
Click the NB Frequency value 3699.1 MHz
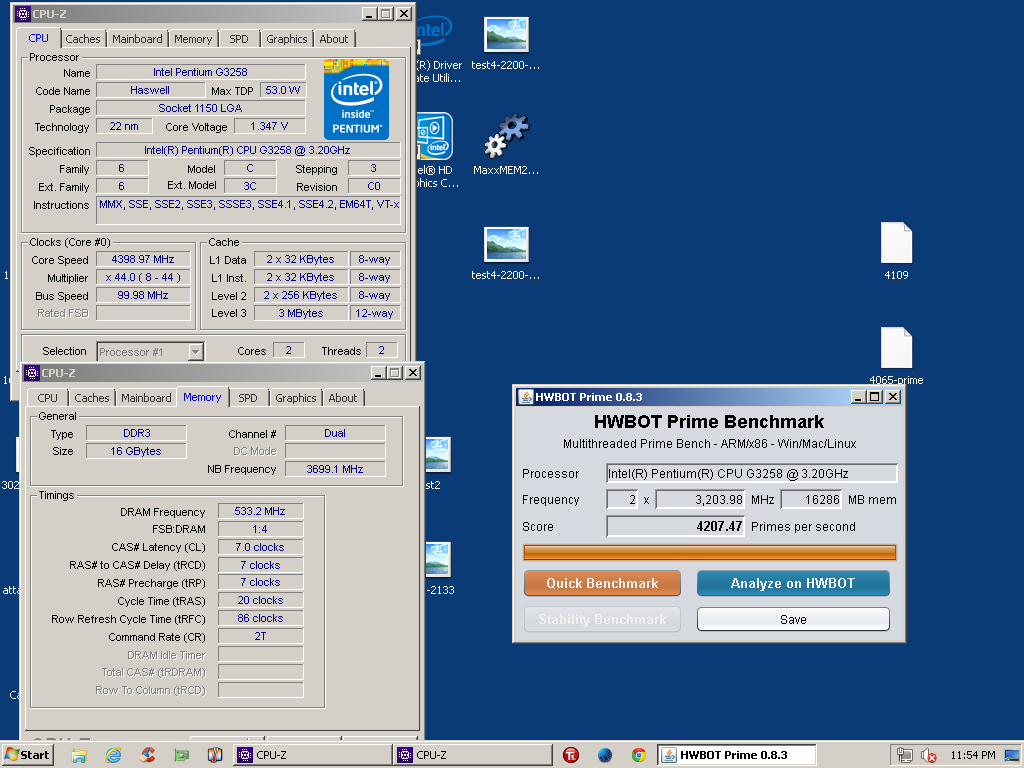coord(335,469)
